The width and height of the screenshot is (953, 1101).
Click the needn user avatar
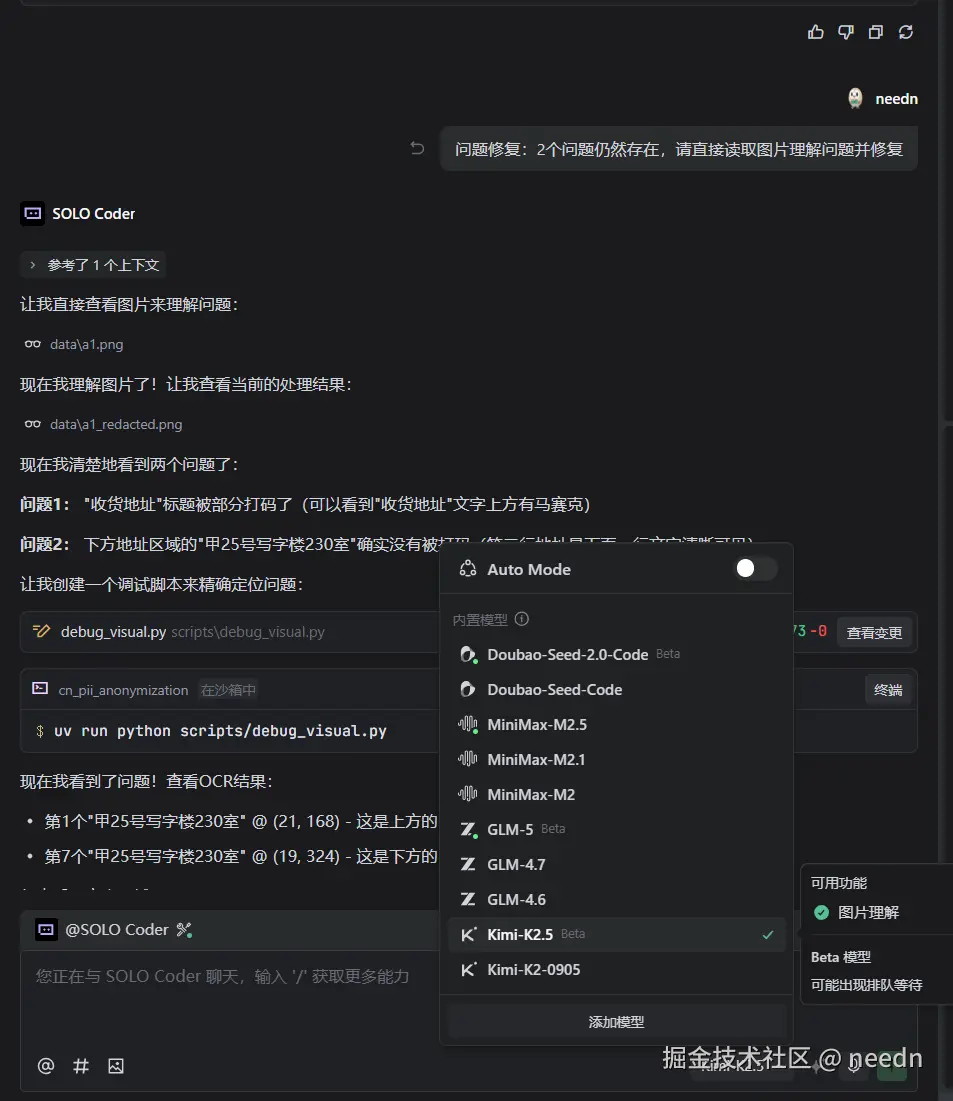pos(855,98)
